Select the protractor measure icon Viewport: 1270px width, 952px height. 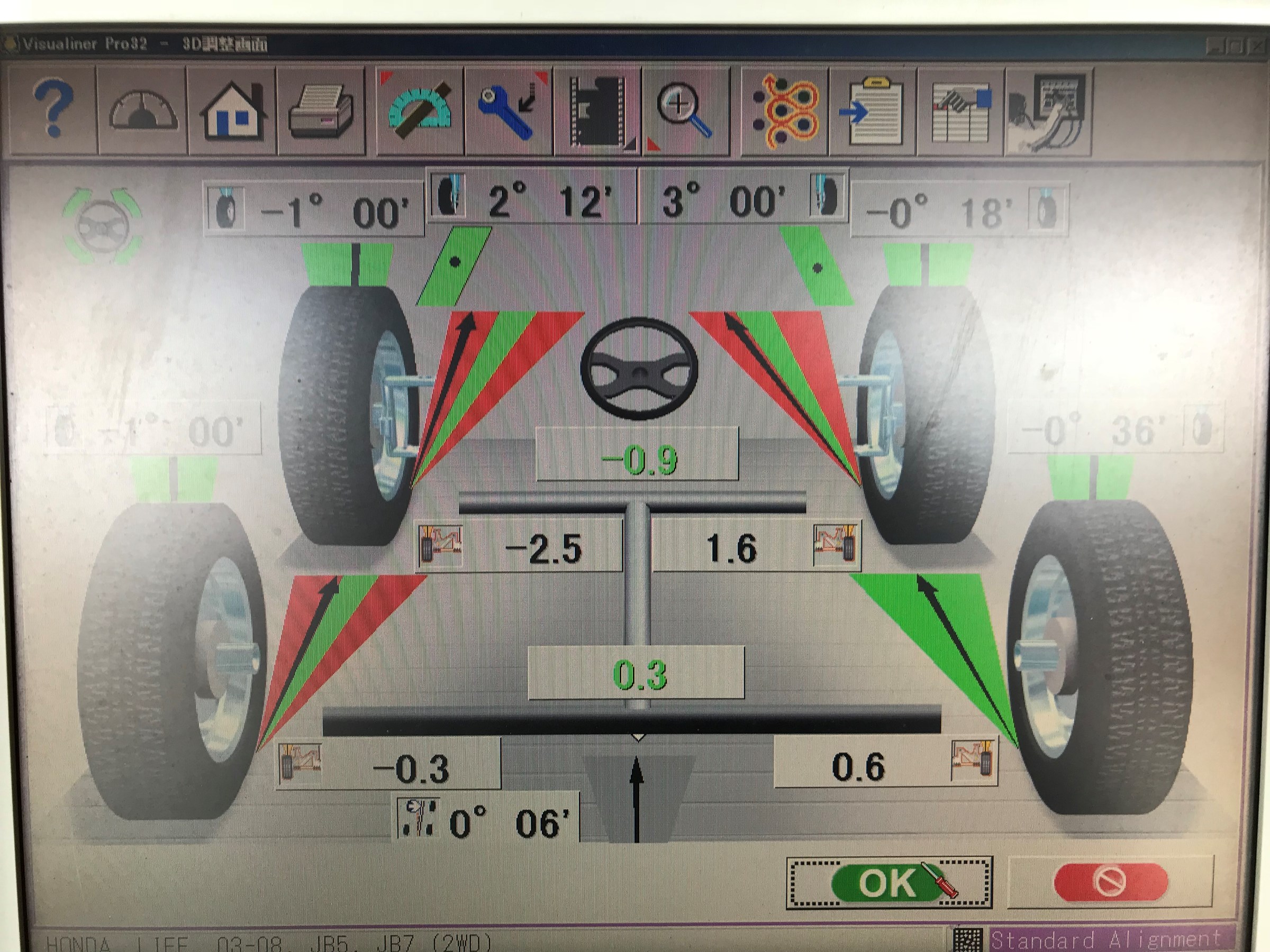pos(419,110)
